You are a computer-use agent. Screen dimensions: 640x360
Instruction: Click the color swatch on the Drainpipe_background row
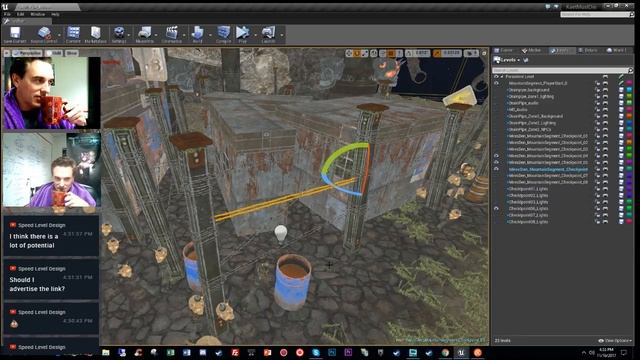(x=629, y=90)
